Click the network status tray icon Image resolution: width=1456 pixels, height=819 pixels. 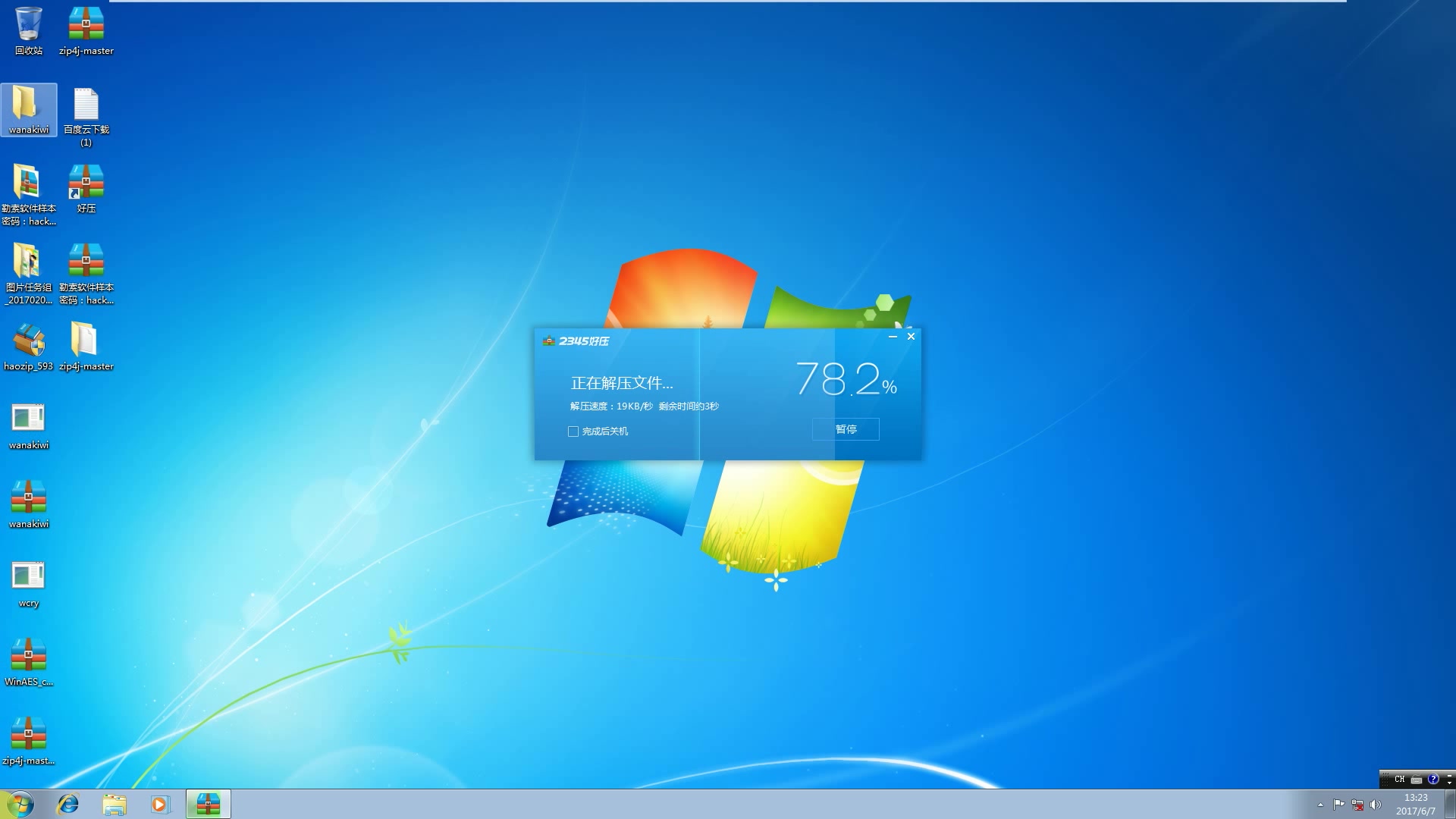tap(1357, 805)
